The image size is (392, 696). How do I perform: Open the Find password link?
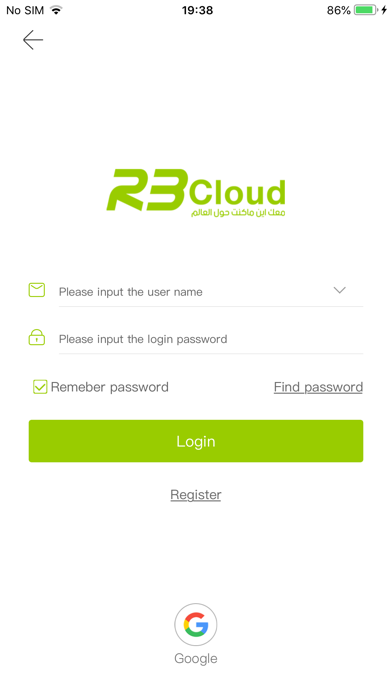(x=318, y=387)
